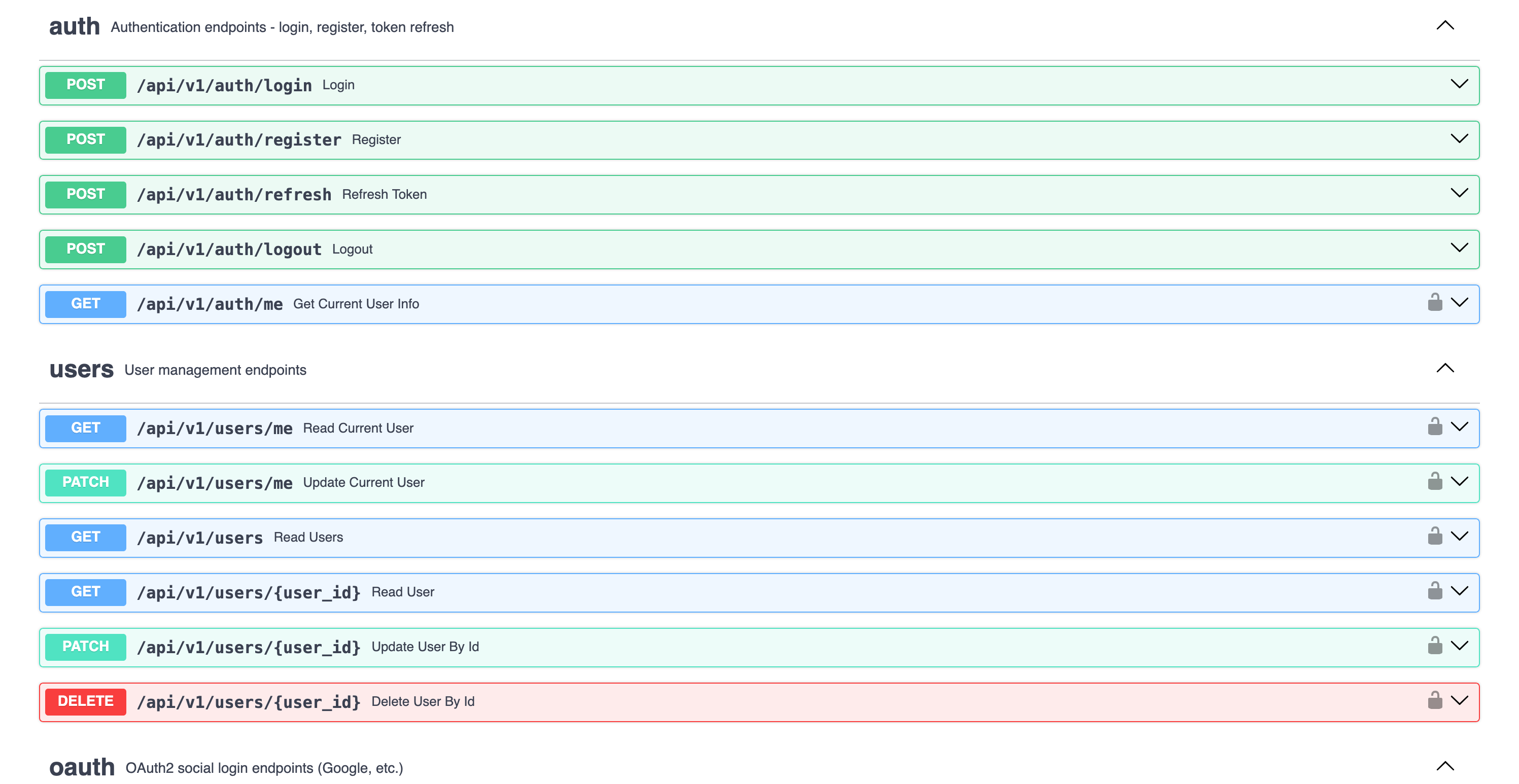Click the padlock on PATCH /api/v1/users/me
The width and height of the screenshot is (1519, 784).
pyautogui.click(x=1435, y=482)
